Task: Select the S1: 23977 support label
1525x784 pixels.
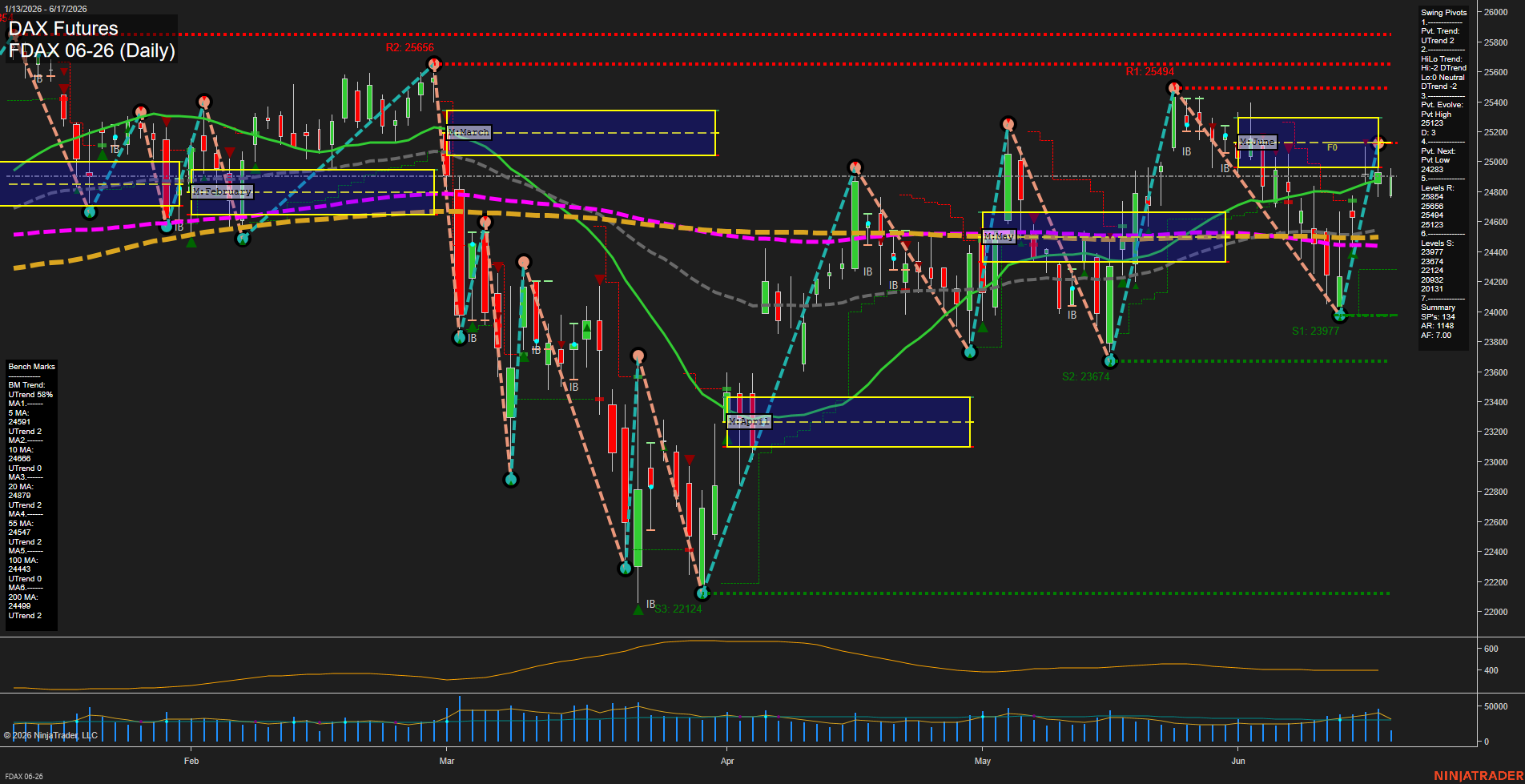Action: click(x=1315, y=331)
